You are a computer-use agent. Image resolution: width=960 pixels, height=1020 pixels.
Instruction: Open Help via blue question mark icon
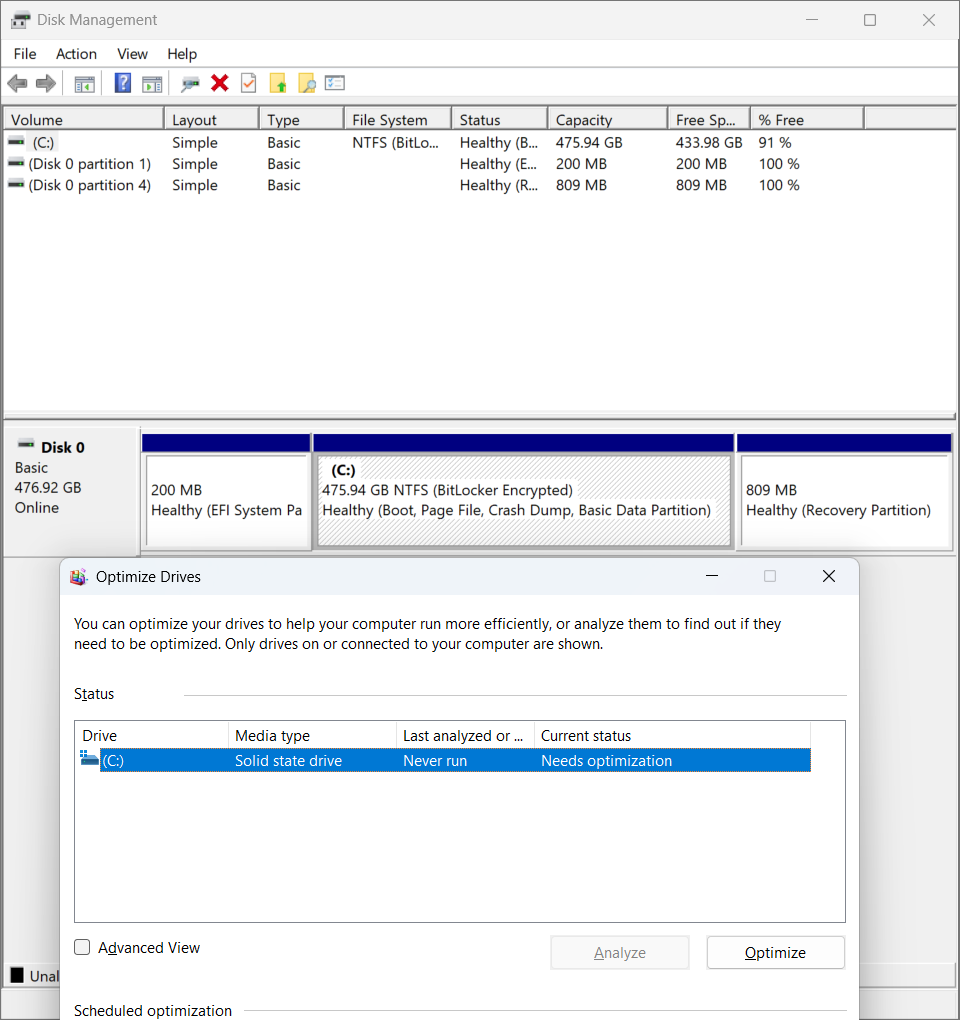coord(122,83)
